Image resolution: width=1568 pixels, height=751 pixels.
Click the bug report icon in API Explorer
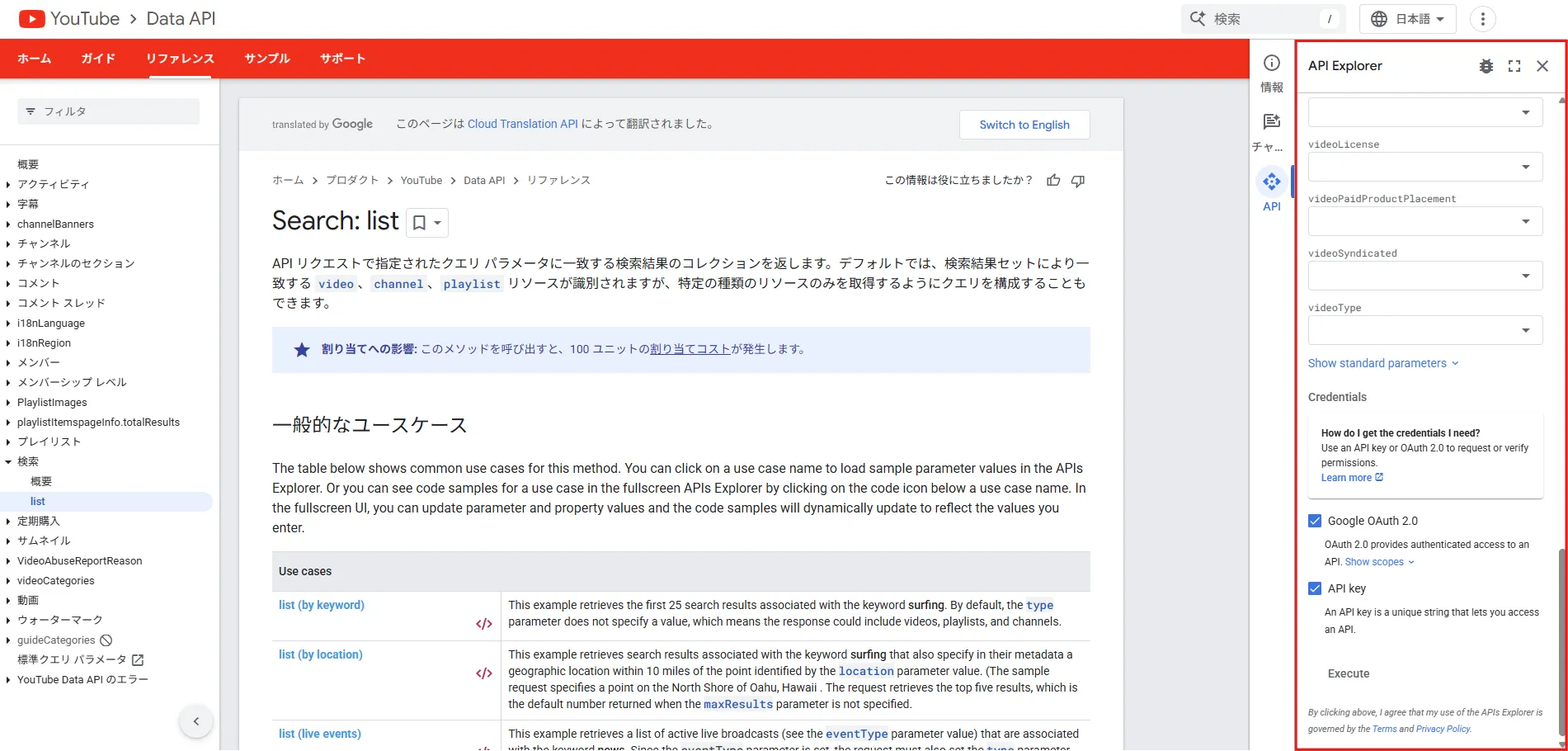click(1486, 66)
